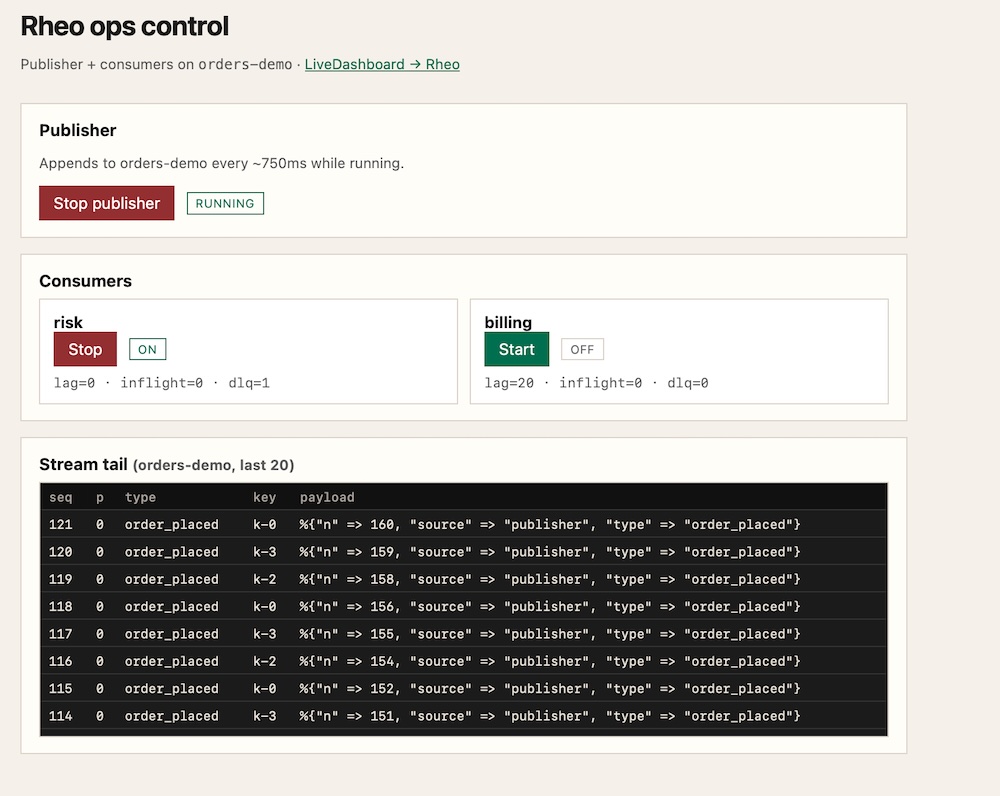
Task: Click the seq column header
Action: click(x=61, y=497)
